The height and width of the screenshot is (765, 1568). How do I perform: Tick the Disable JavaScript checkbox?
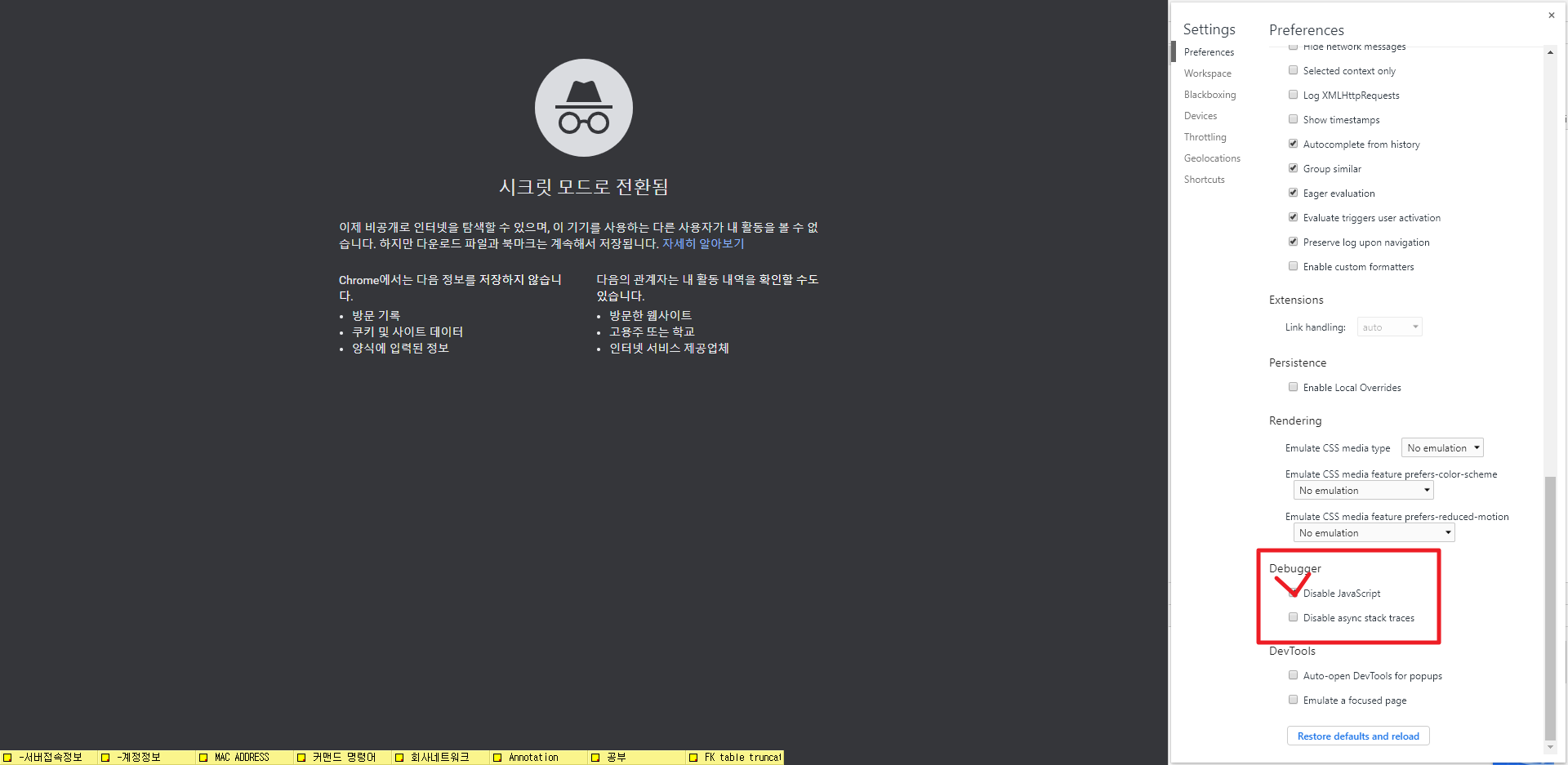1293,593
